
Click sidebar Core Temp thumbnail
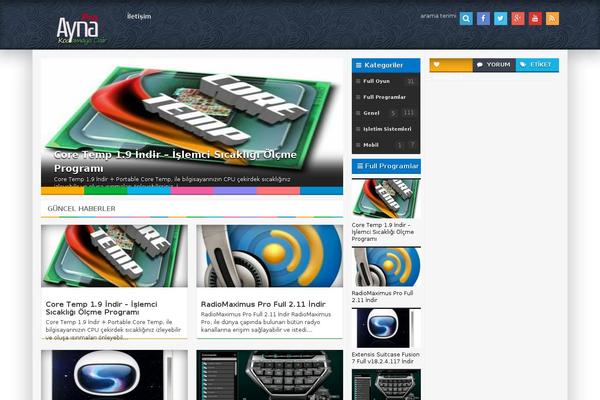coord(386,198)
